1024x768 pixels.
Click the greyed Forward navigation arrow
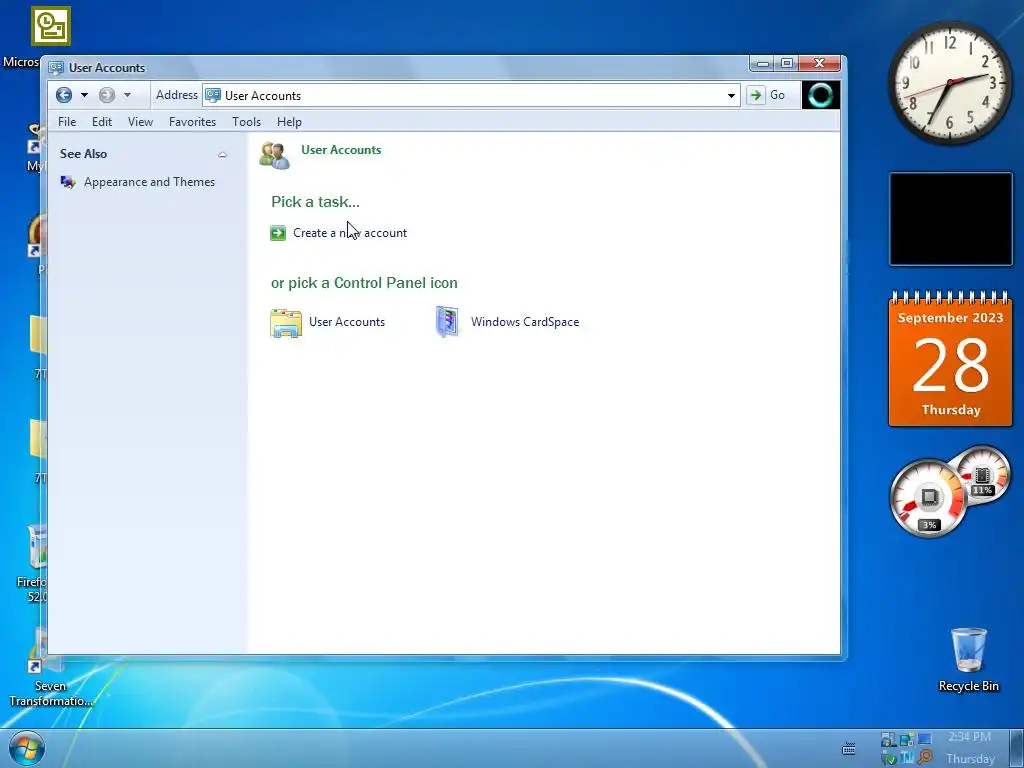[107, 95]
